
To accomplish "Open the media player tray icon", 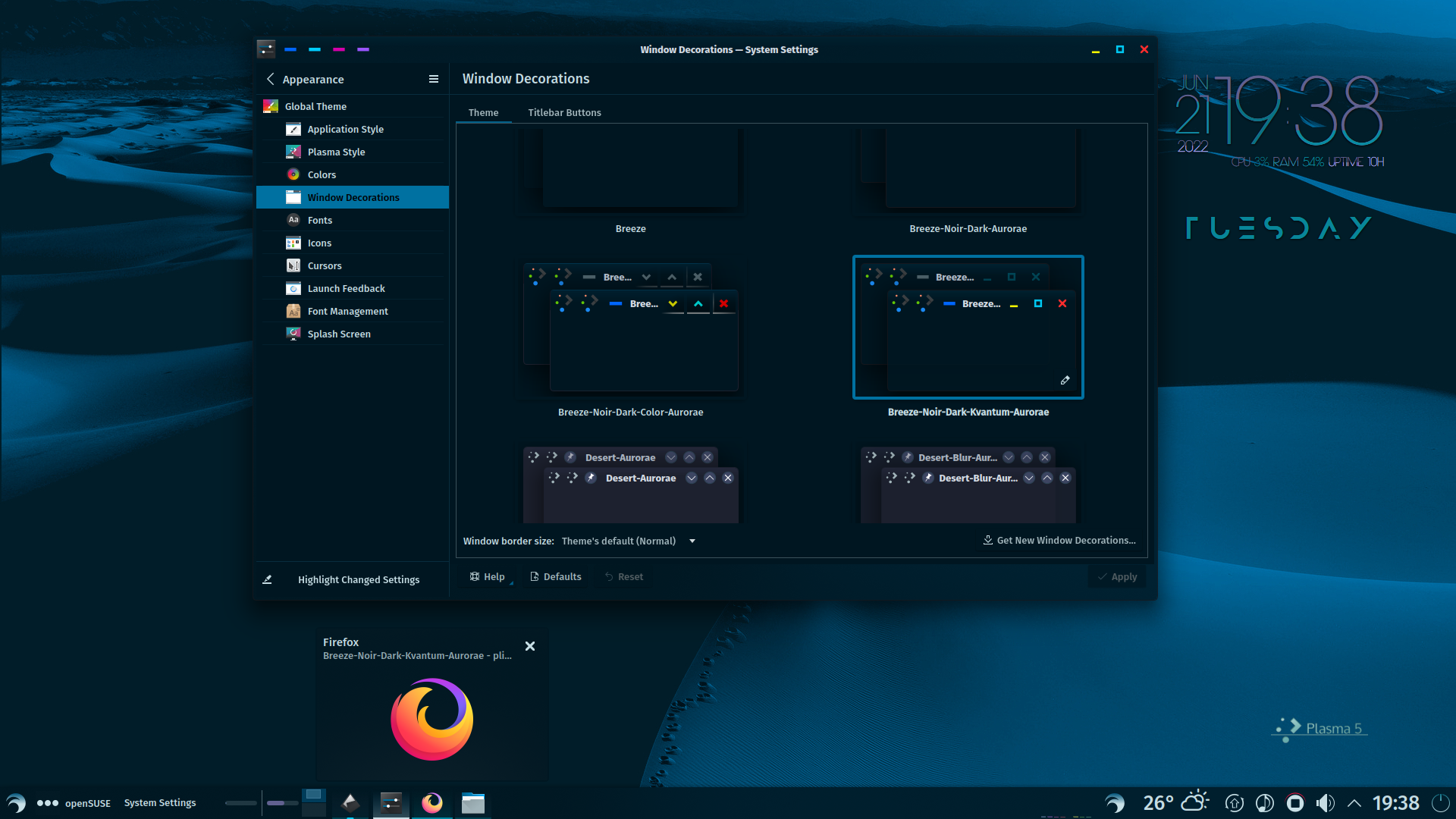I will click(x=1265, y=802).
